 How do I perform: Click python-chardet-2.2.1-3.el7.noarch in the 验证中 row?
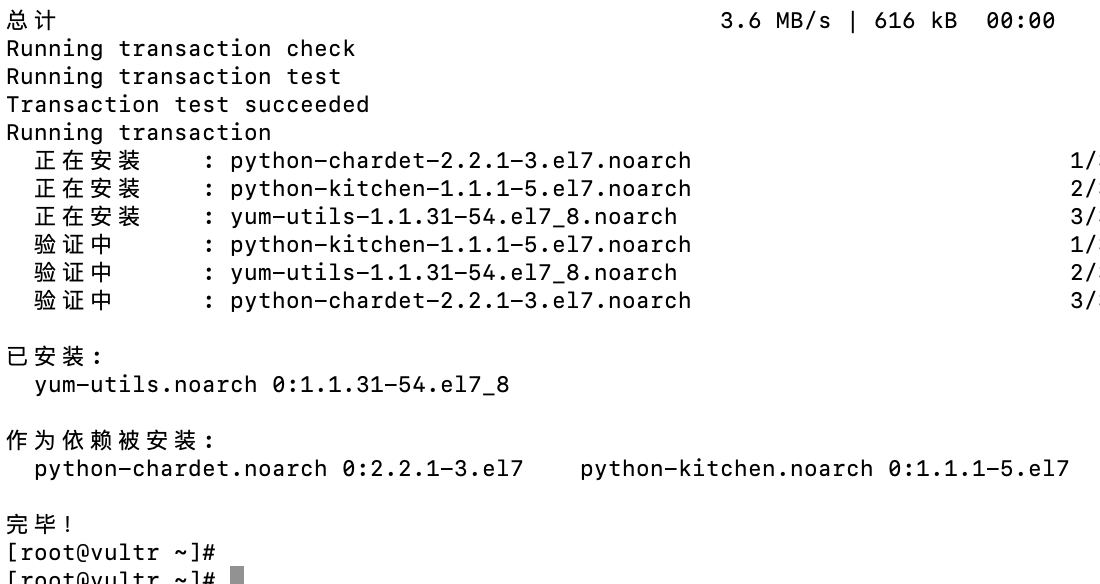coord(460,301)
